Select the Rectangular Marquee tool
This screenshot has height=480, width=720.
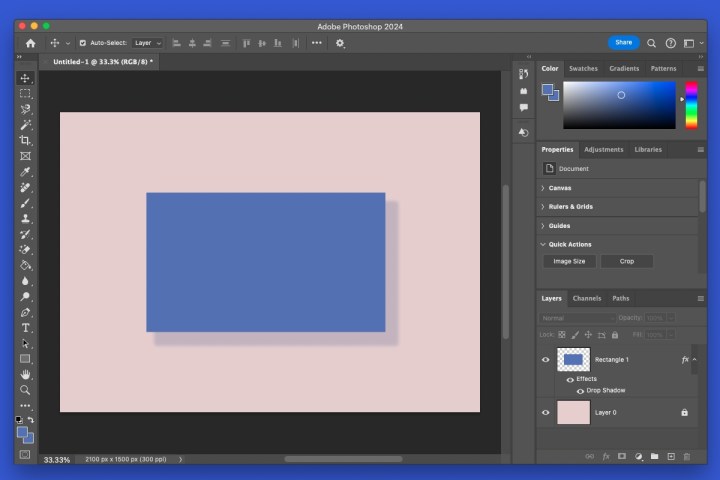click(26, 94)
